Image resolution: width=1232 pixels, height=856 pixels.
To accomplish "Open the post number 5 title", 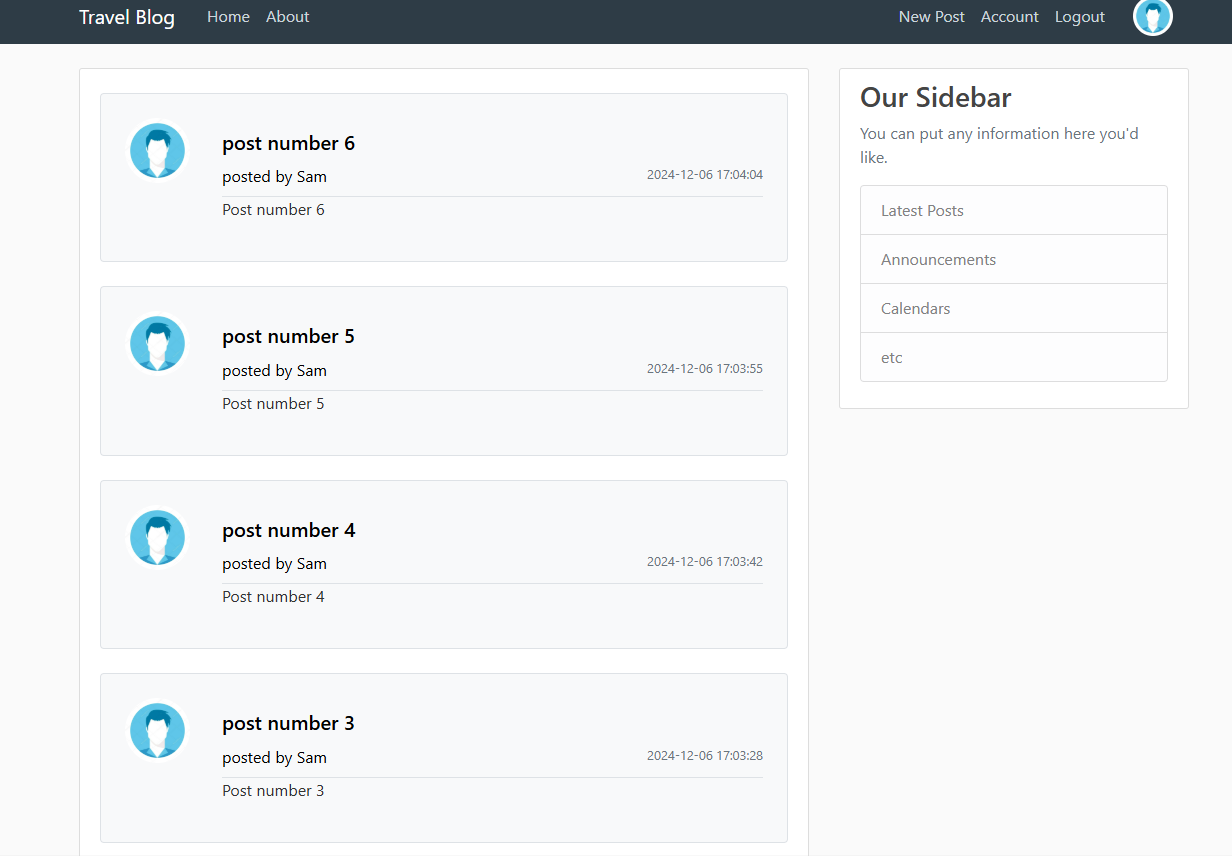I will point(288,336).
